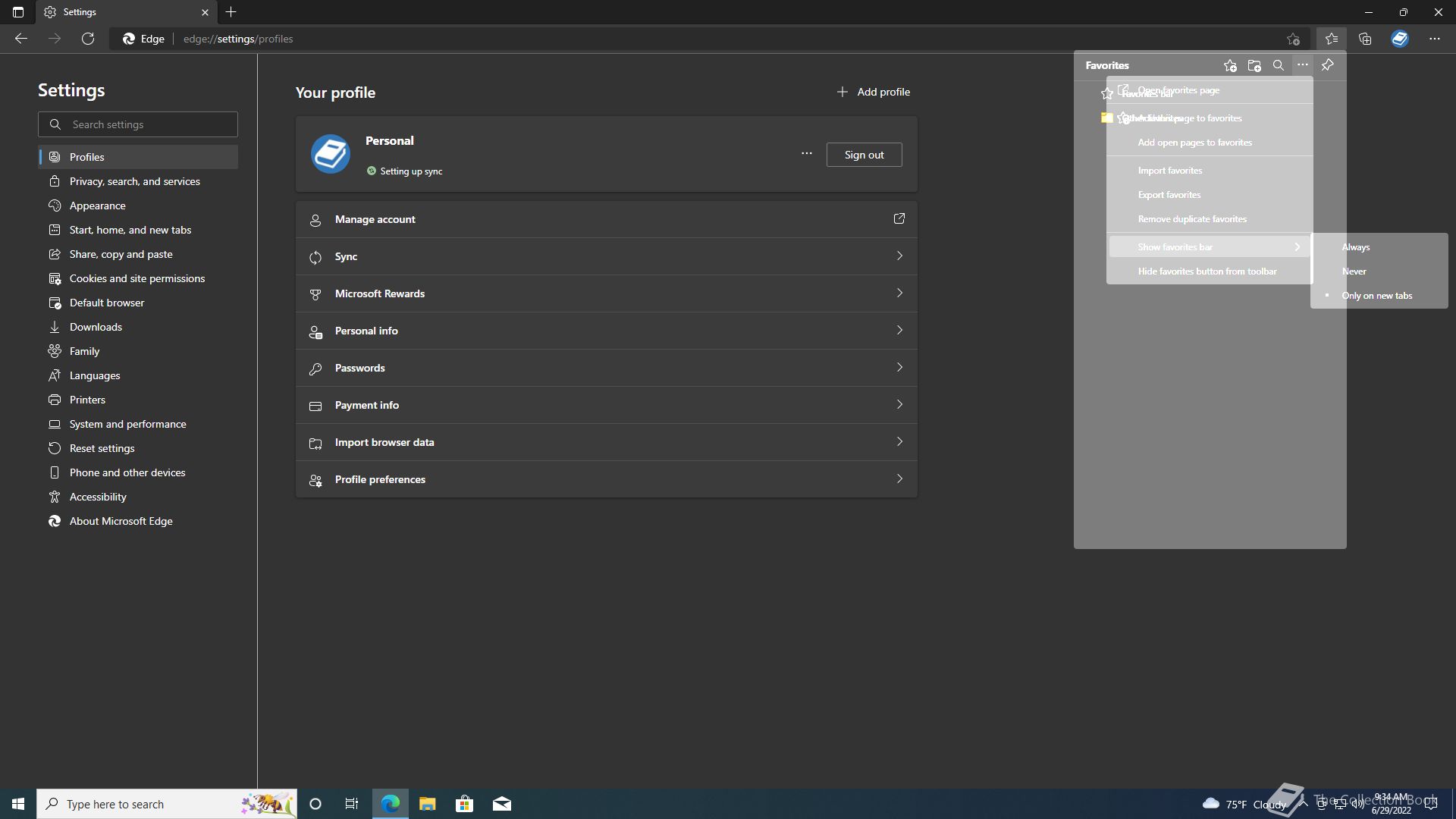The image size is (1456, 819).
Task: Open Downloads settings
Action: point(138,327)
